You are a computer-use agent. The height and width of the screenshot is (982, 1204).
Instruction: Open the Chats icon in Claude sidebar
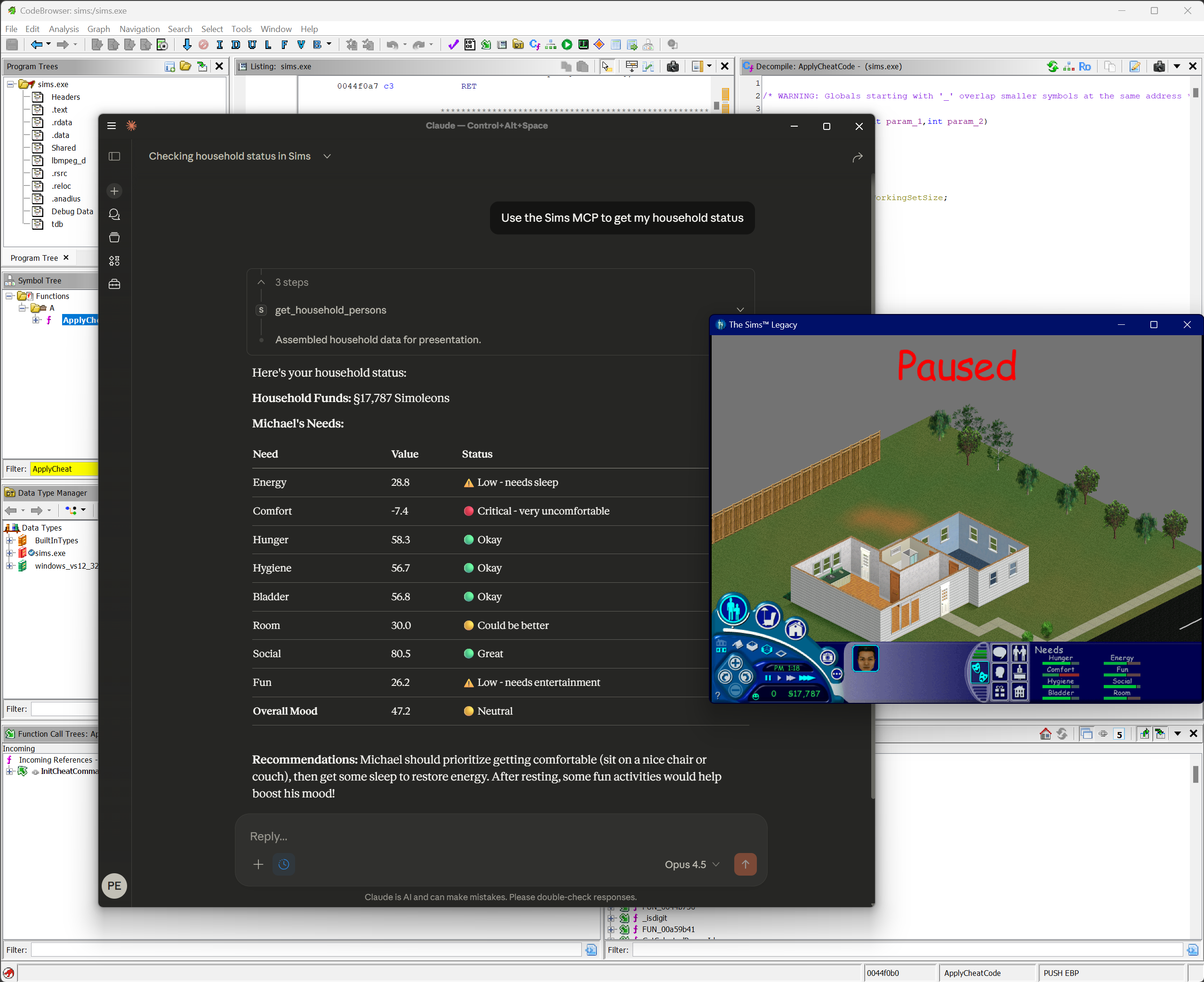[x=114, y=214]
